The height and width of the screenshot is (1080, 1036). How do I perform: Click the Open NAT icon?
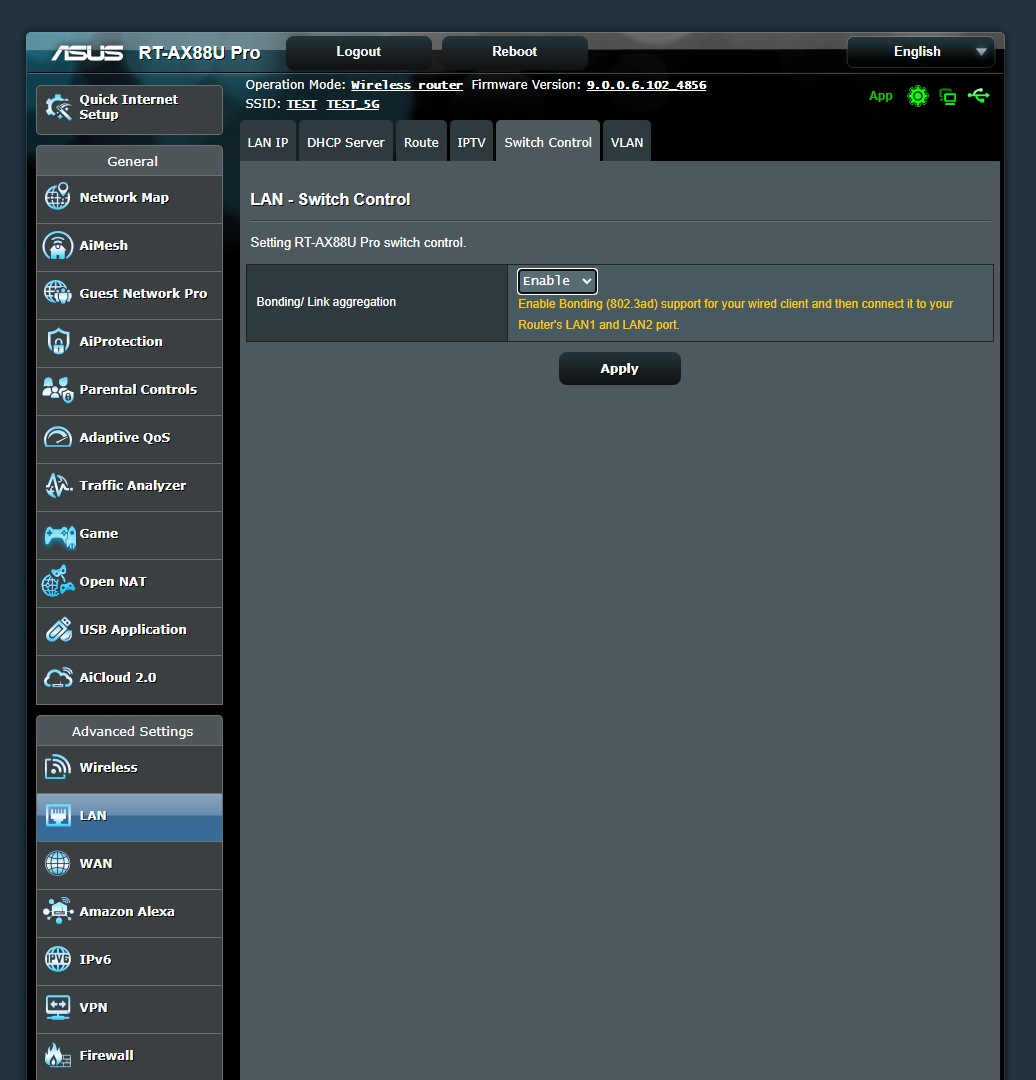click(58, 581)
